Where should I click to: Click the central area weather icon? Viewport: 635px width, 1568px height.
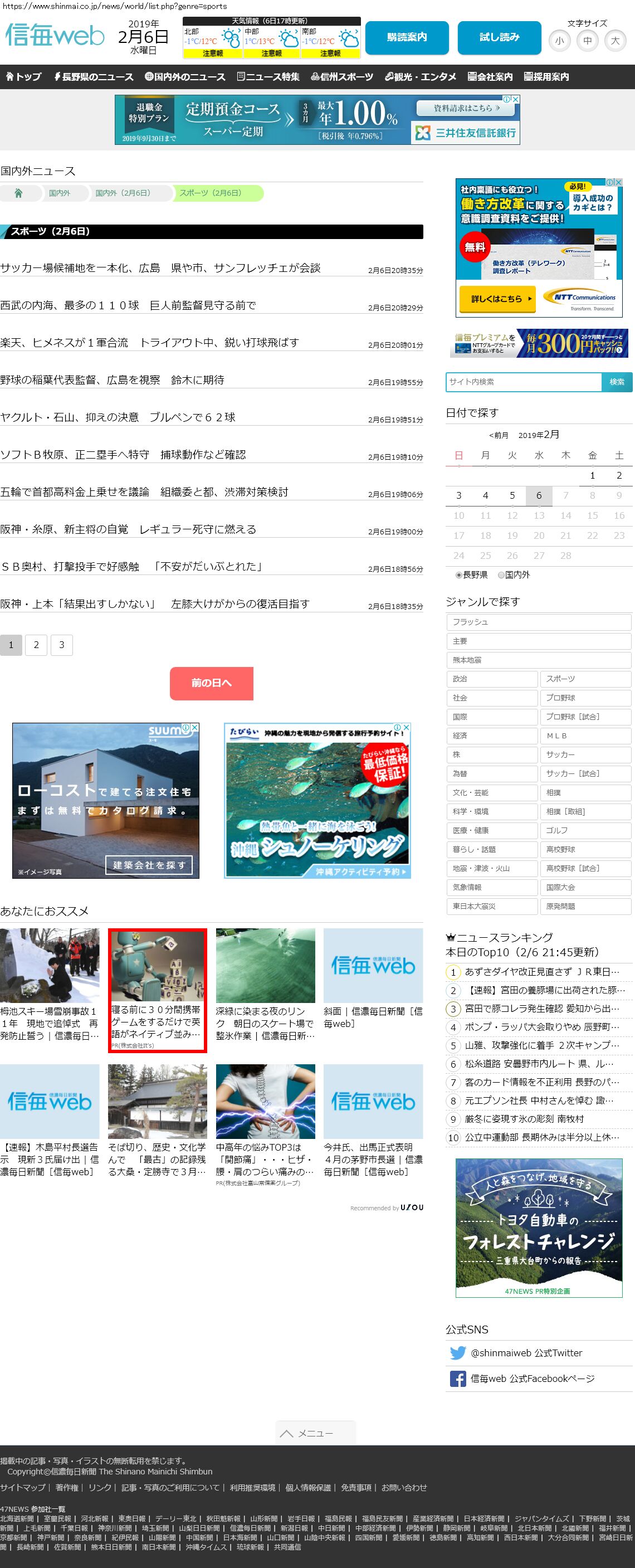click(290, 39)
